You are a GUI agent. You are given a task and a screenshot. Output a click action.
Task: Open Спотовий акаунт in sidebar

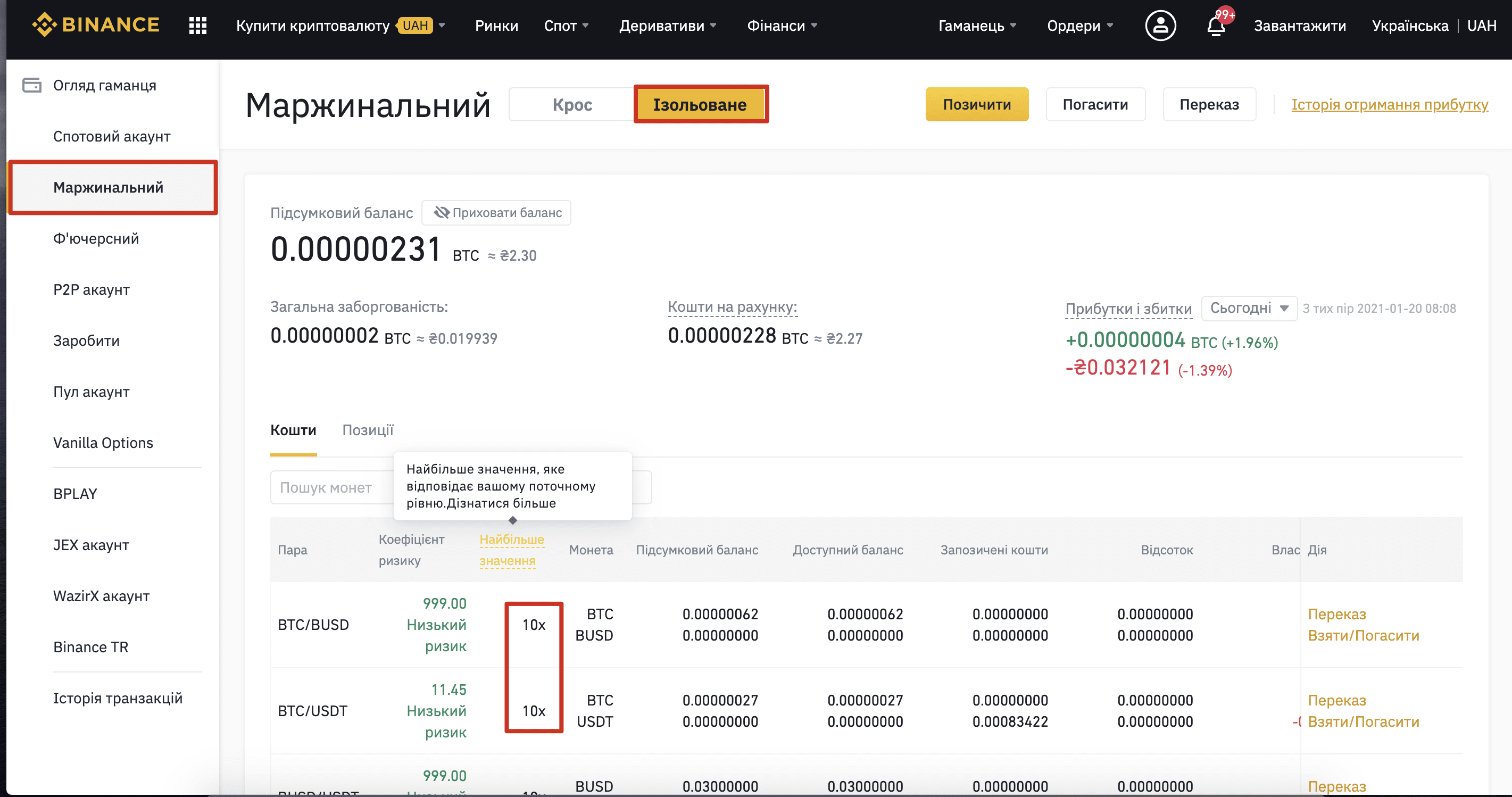click(112, 137)
